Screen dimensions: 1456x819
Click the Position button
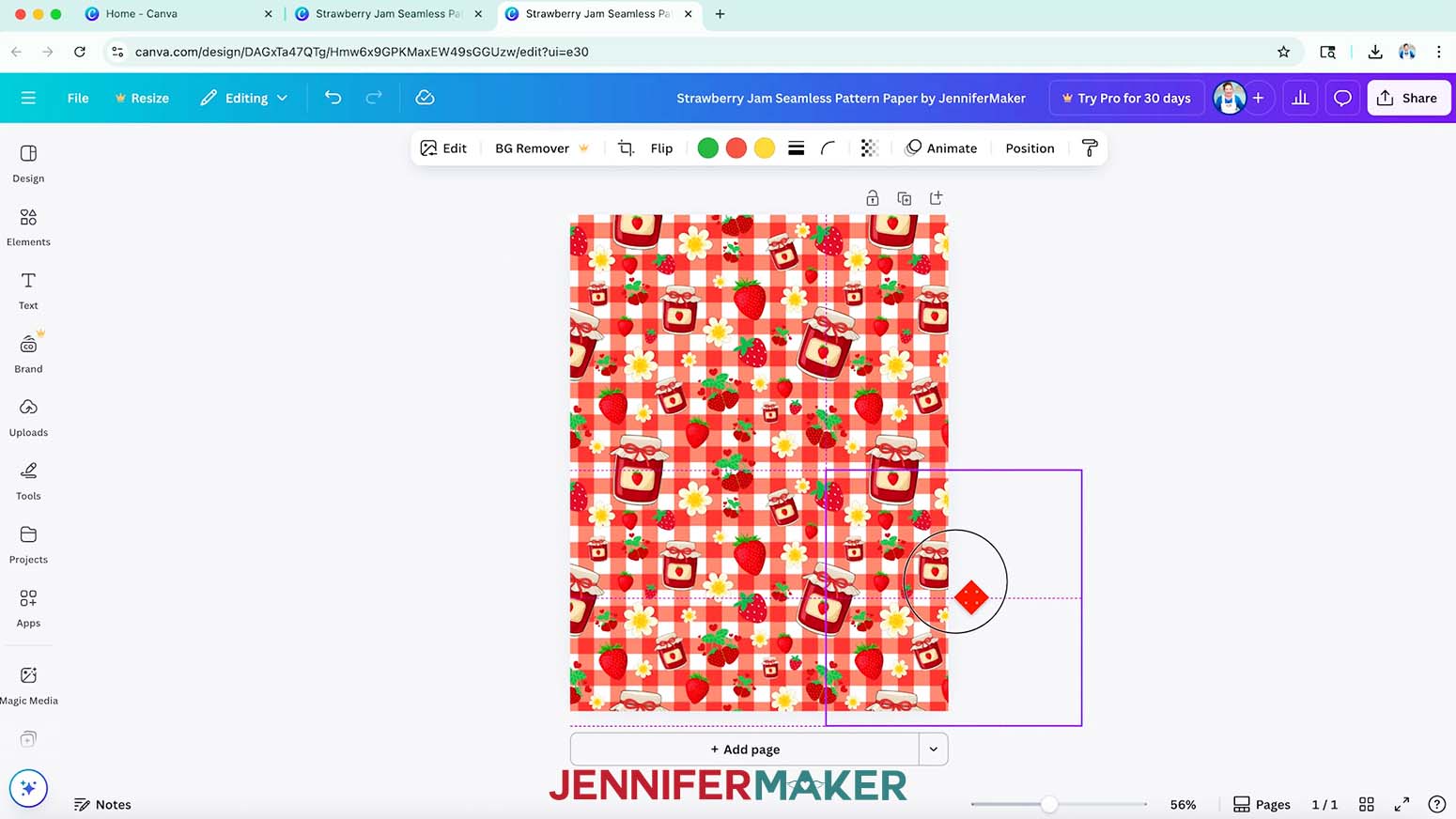tap(1030, 148)
